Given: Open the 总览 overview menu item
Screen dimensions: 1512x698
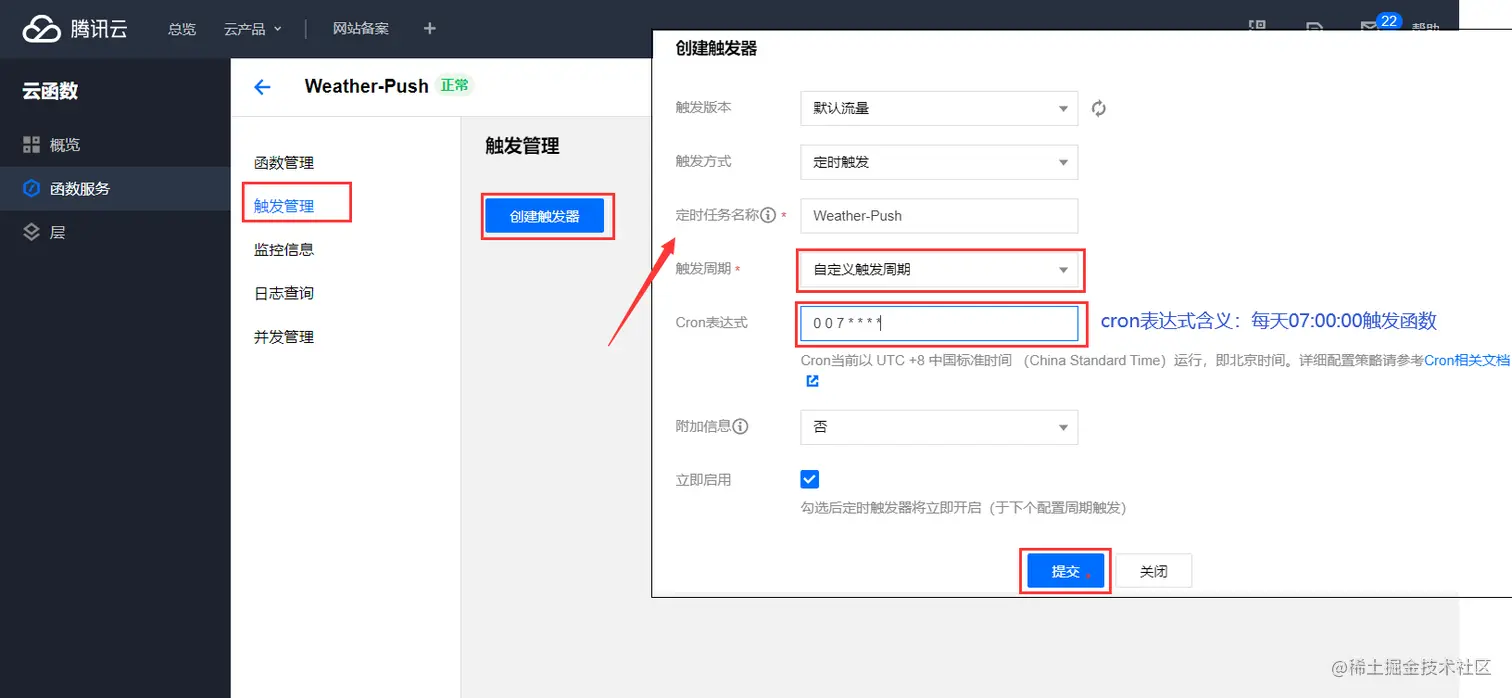Looking at the screenshot, I should [x=182, y=29].
